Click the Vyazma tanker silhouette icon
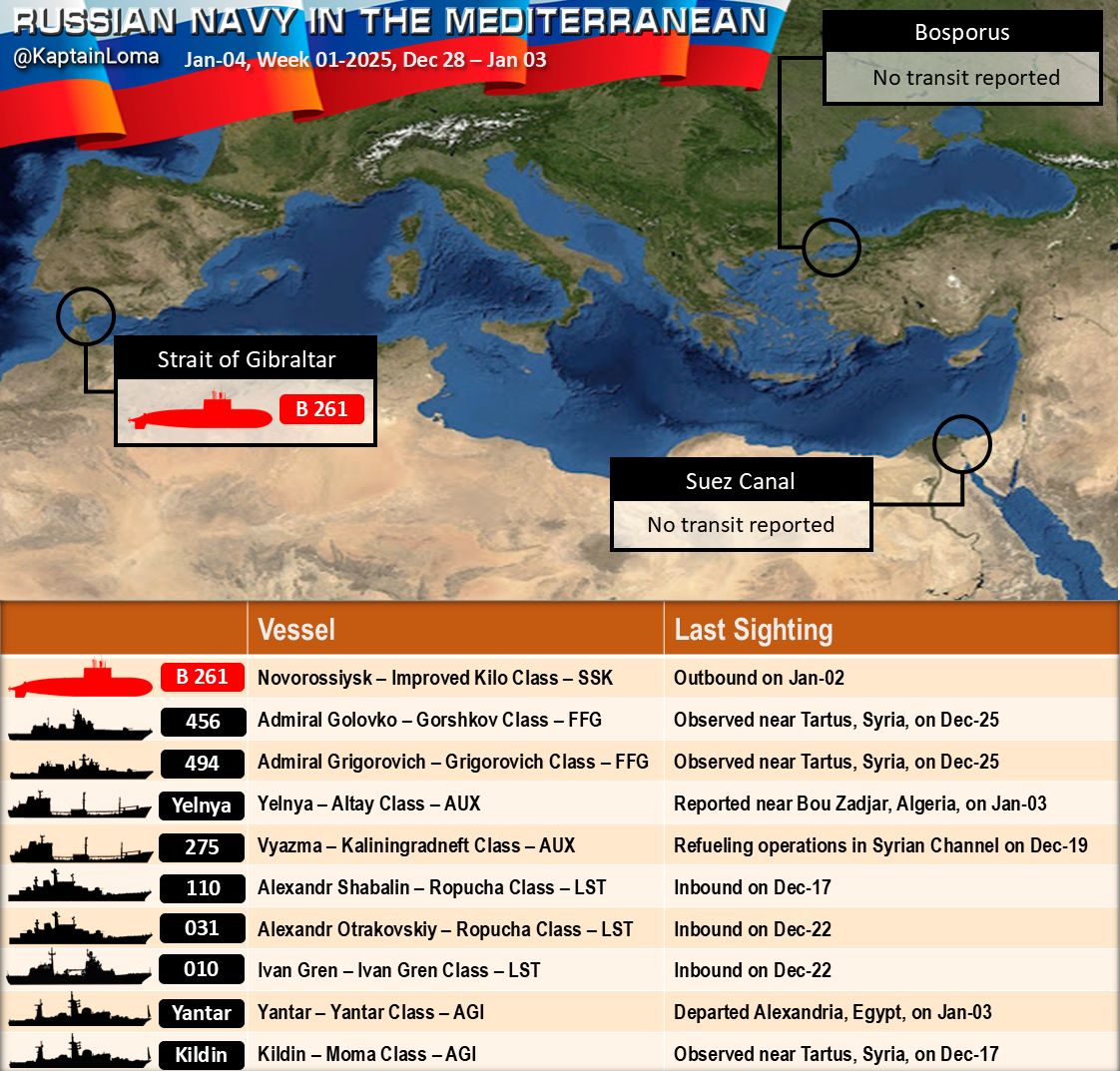1120x1071 pixels. pyautogui.click(x=80, y=849)
